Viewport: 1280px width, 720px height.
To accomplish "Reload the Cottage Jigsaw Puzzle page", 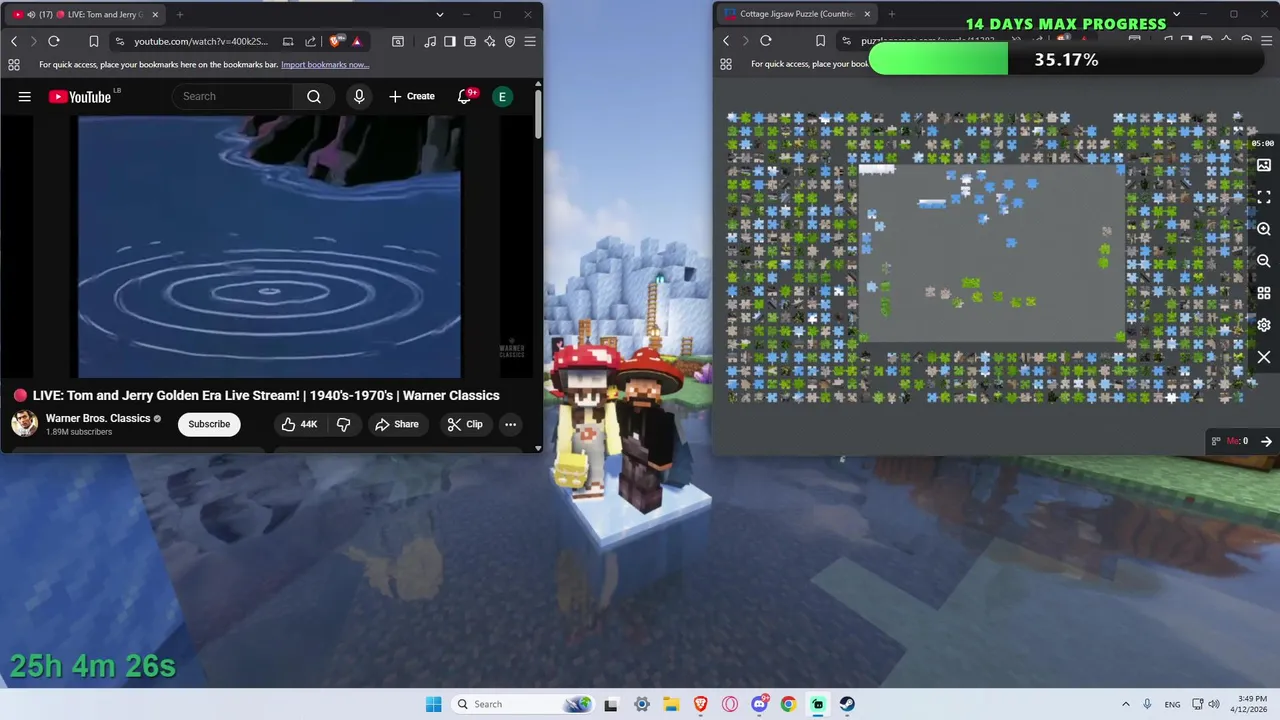I will coord(766,41).
